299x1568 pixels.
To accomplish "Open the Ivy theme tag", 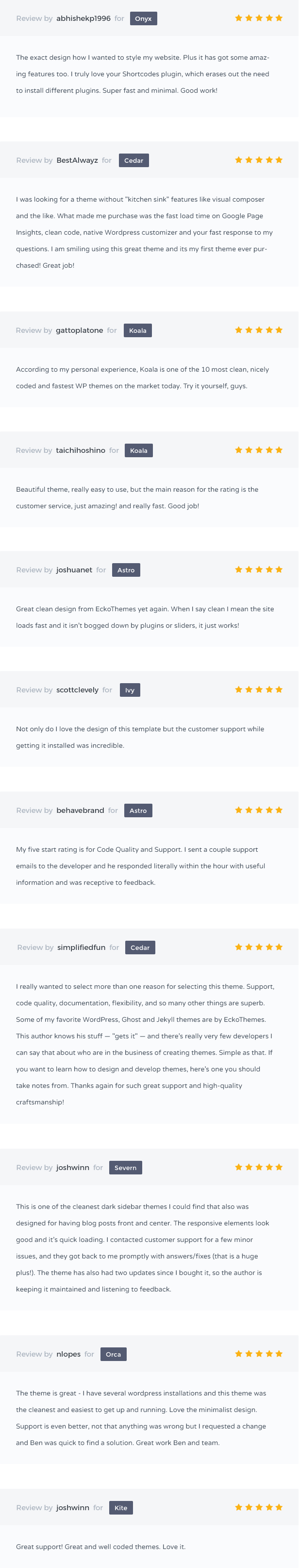I will [130, 690].
